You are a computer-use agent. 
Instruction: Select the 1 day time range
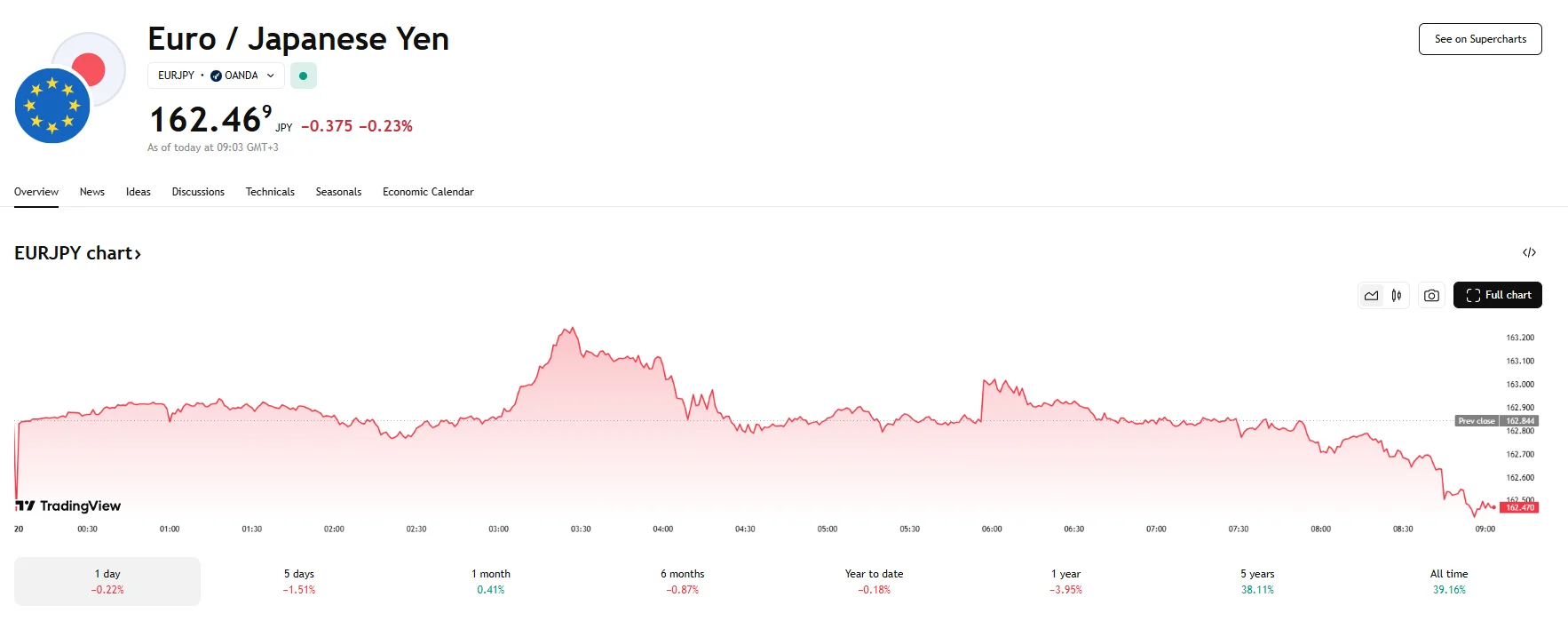pyautogui.click(x=107, y=581)
